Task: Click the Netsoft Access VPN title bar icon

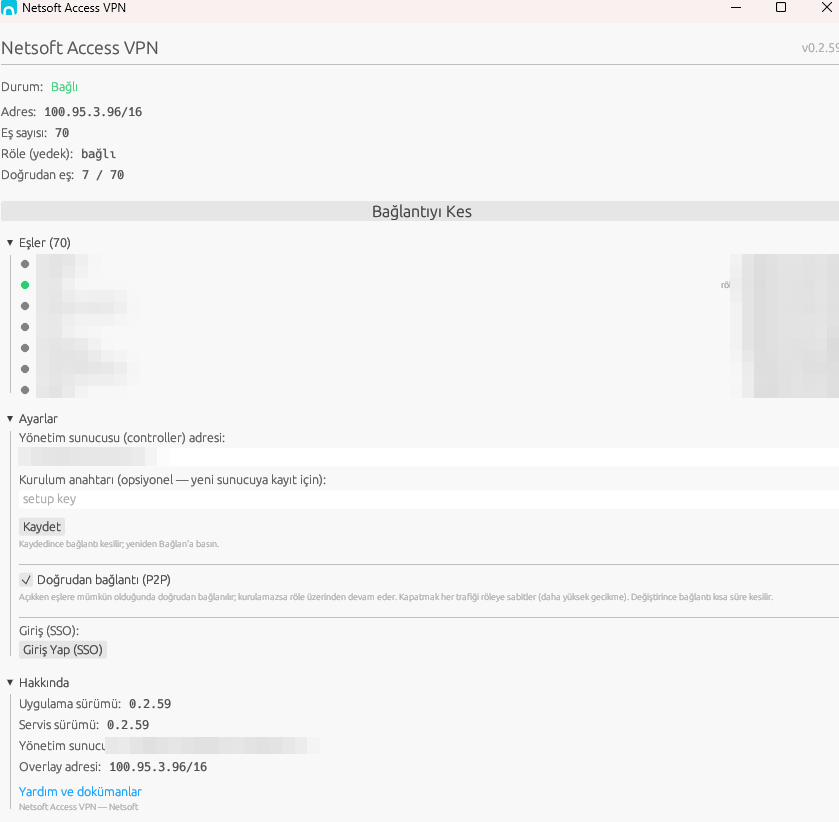Action: point(9,8)
